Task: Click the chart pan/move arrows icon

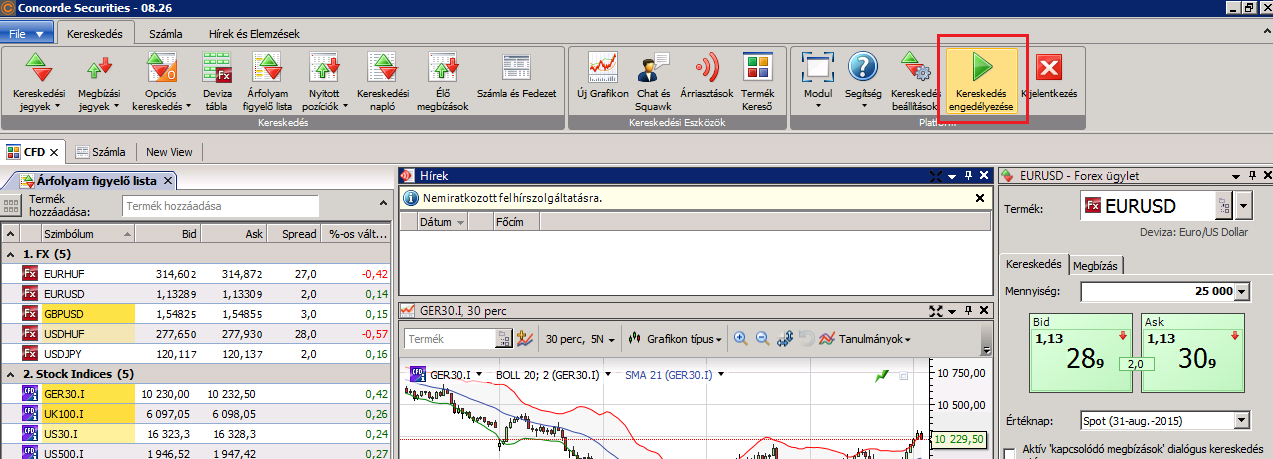Action: click(x=784, y=339)
